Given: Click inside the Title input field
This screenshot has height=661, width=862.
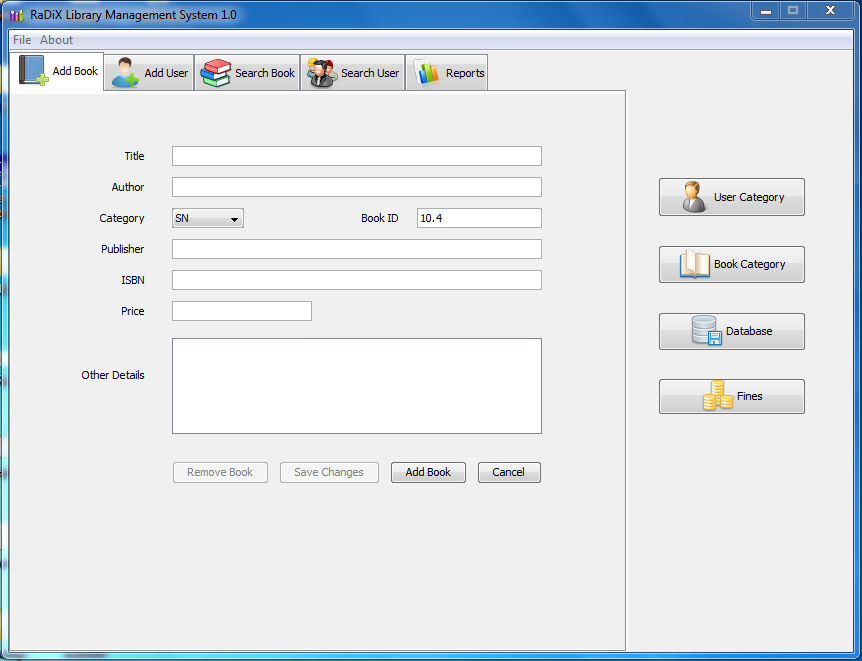Looking at the screenshot, I should (x=356, y=156).
